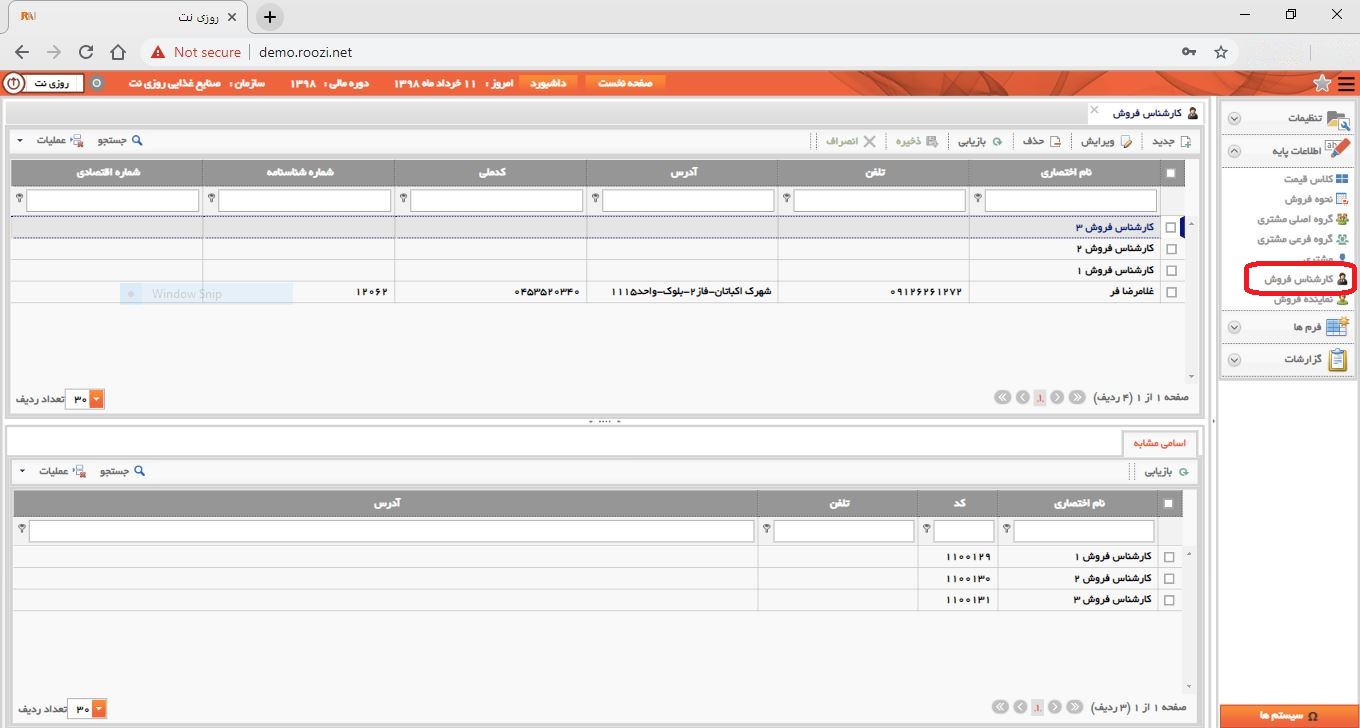Sort by کد column header in lower grid
The height and width of the screenshot is (728, 1360).
958,503
